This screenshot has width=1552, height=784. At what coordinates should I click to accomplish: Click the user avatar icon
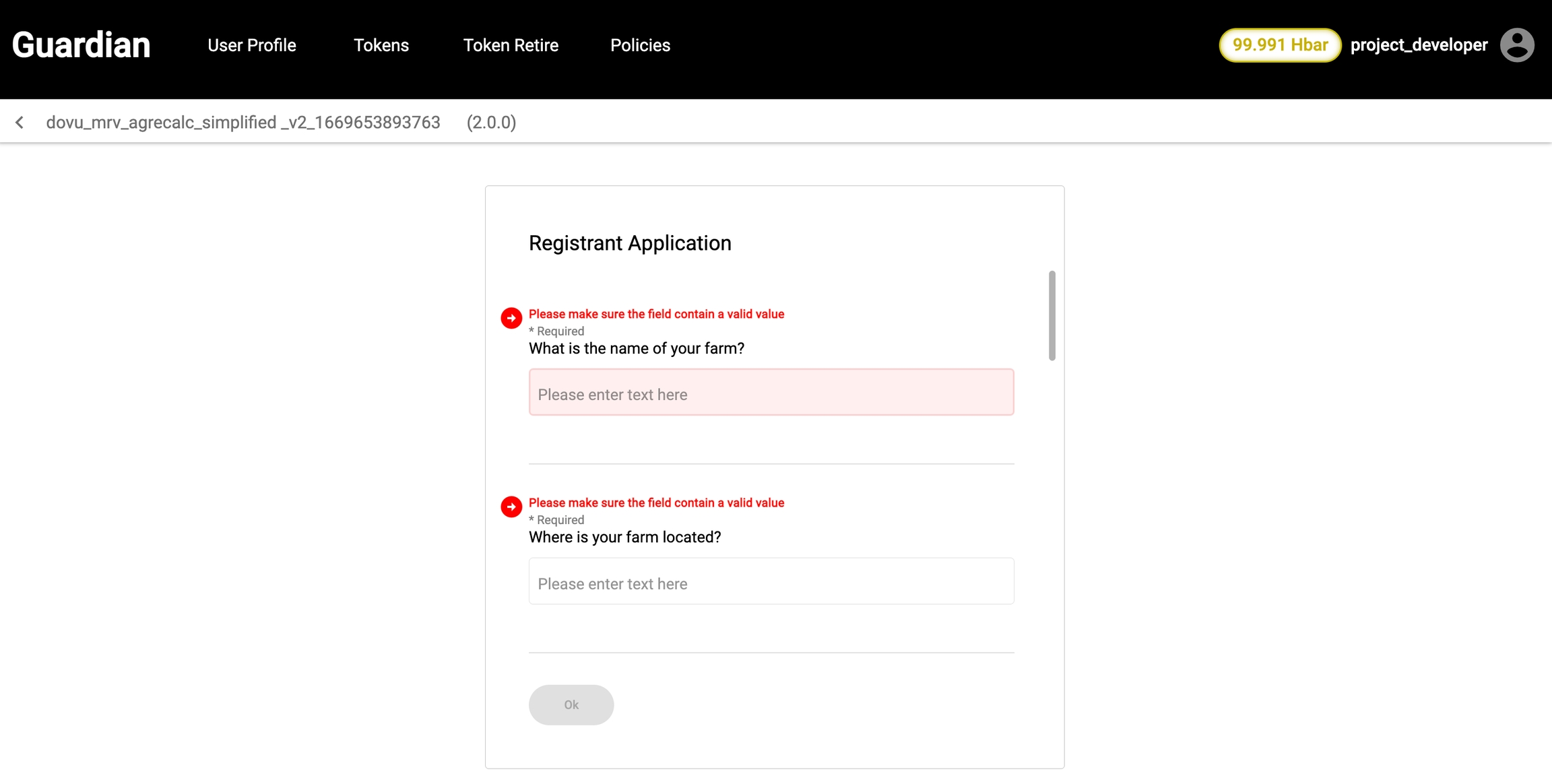pos(1517,45)
